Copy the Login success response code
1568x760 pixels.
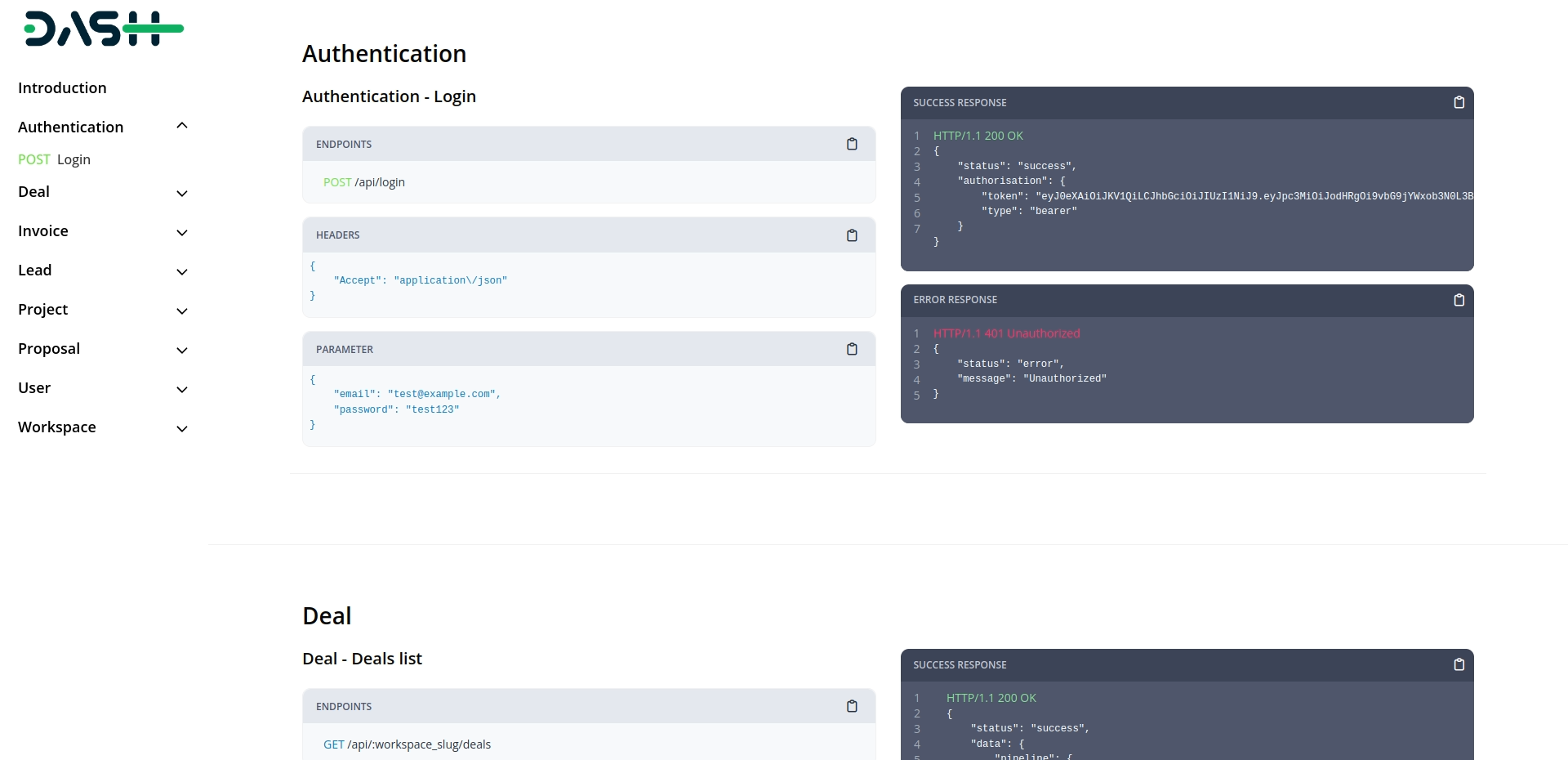click(1459, 102)
